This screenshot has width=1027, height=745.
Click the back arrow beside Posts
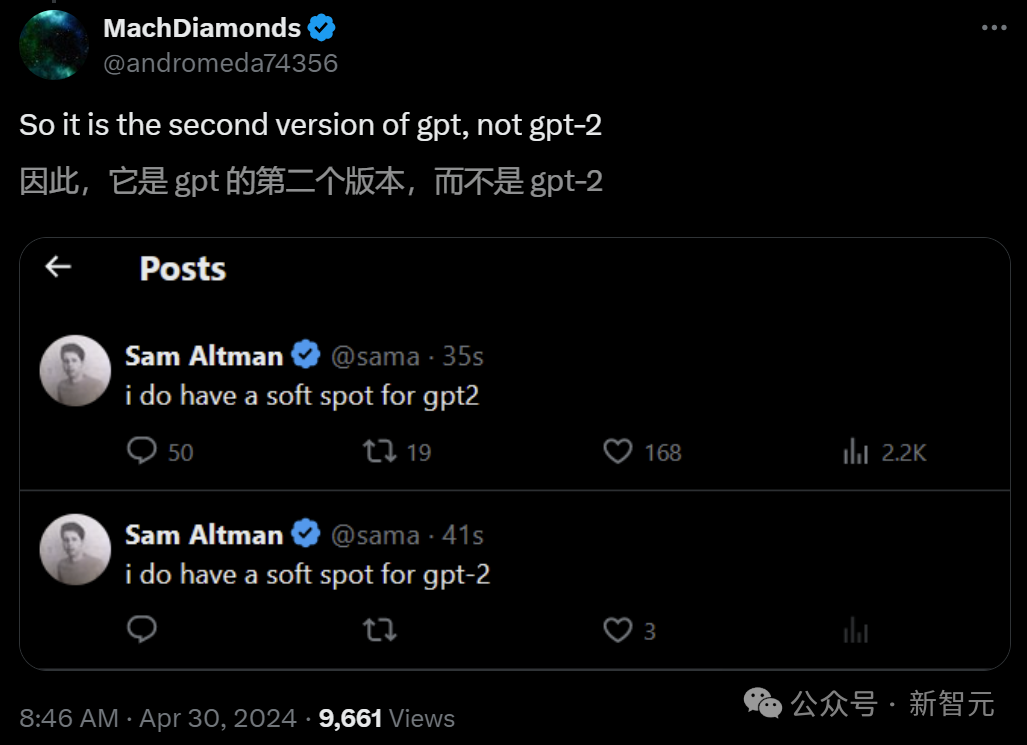pyautogui.click(x=59, y=267)
